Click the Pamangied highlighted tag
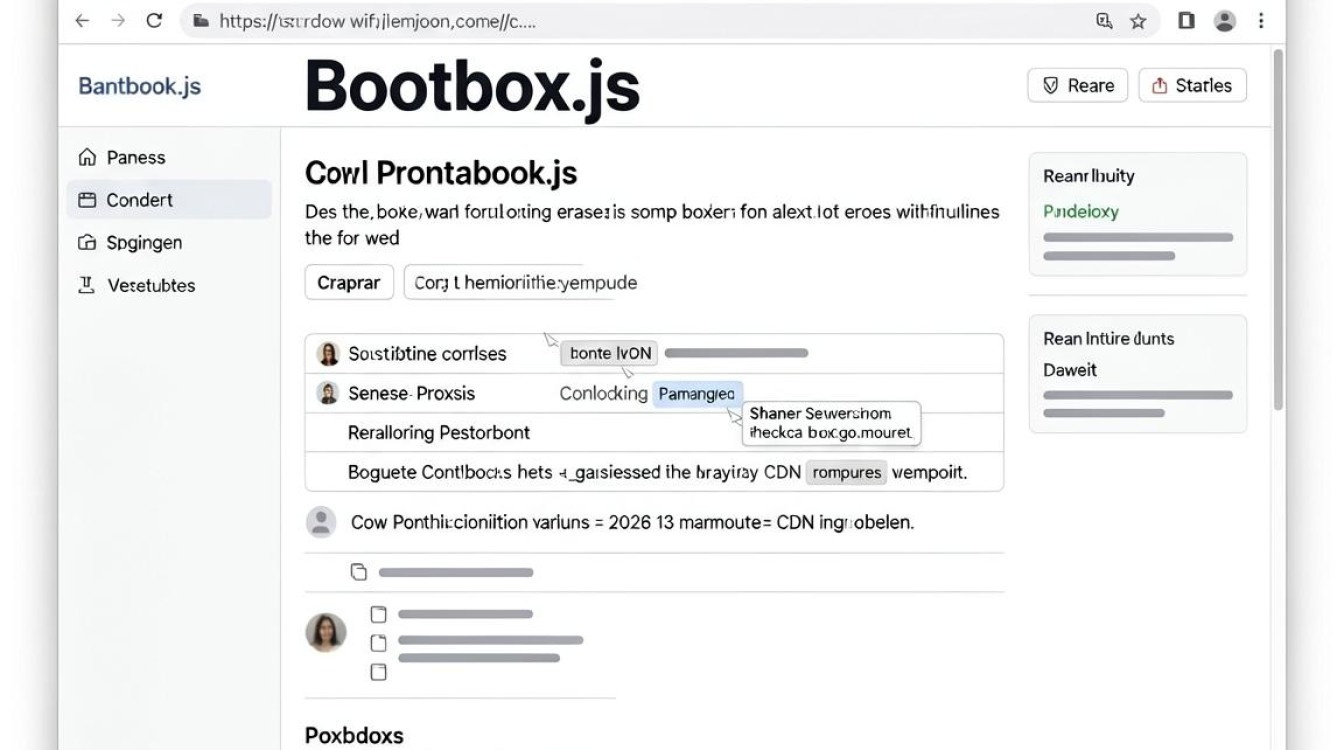 [698, 394]
